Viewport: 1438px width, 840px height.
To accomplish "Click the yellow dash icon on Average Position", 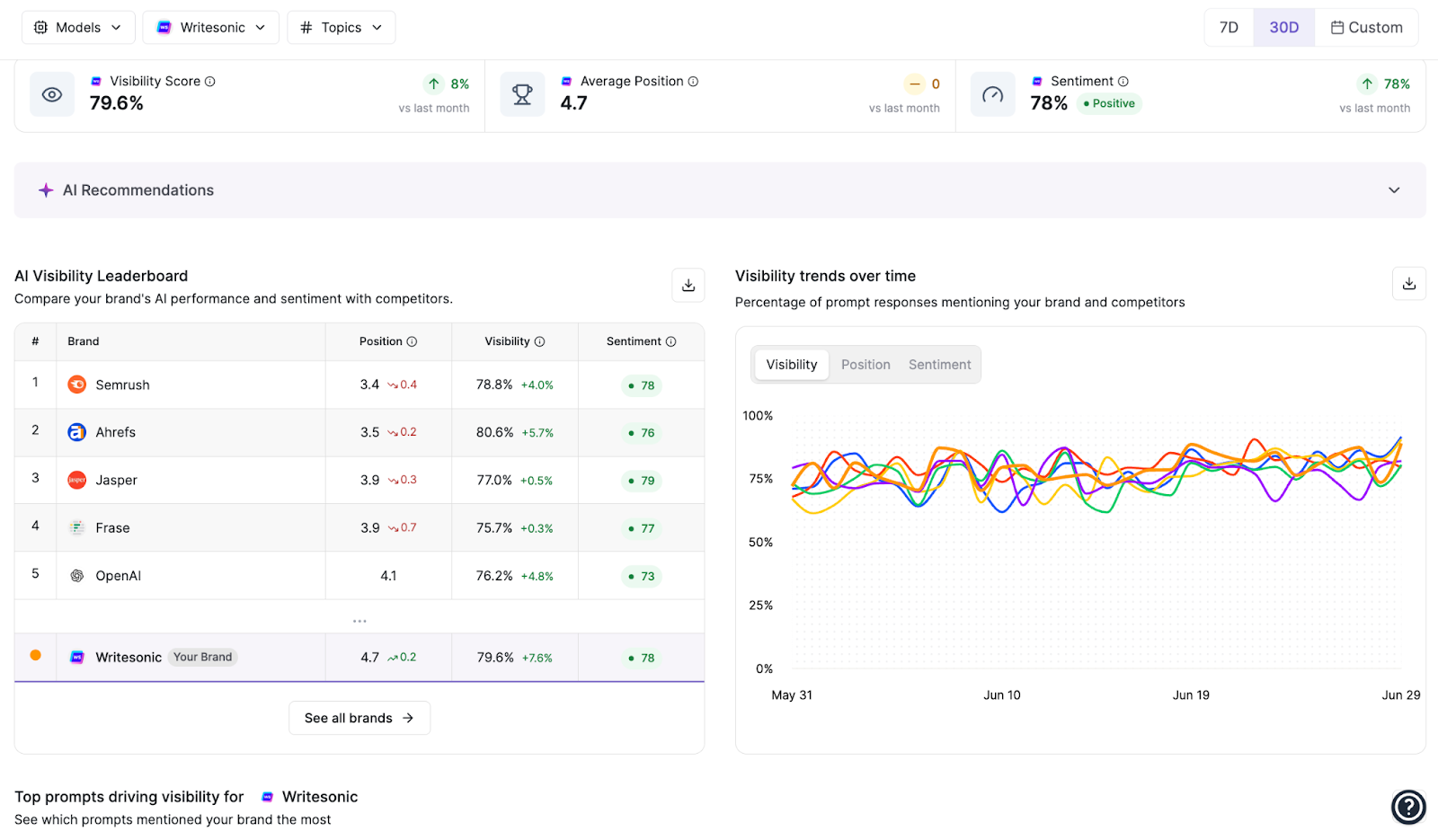I will pyautogui.click(x=915, y=84).
